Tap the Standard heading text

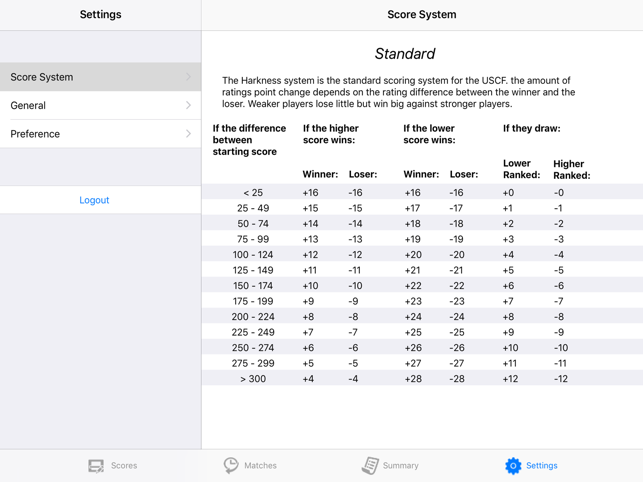click(x=405, y=54)
